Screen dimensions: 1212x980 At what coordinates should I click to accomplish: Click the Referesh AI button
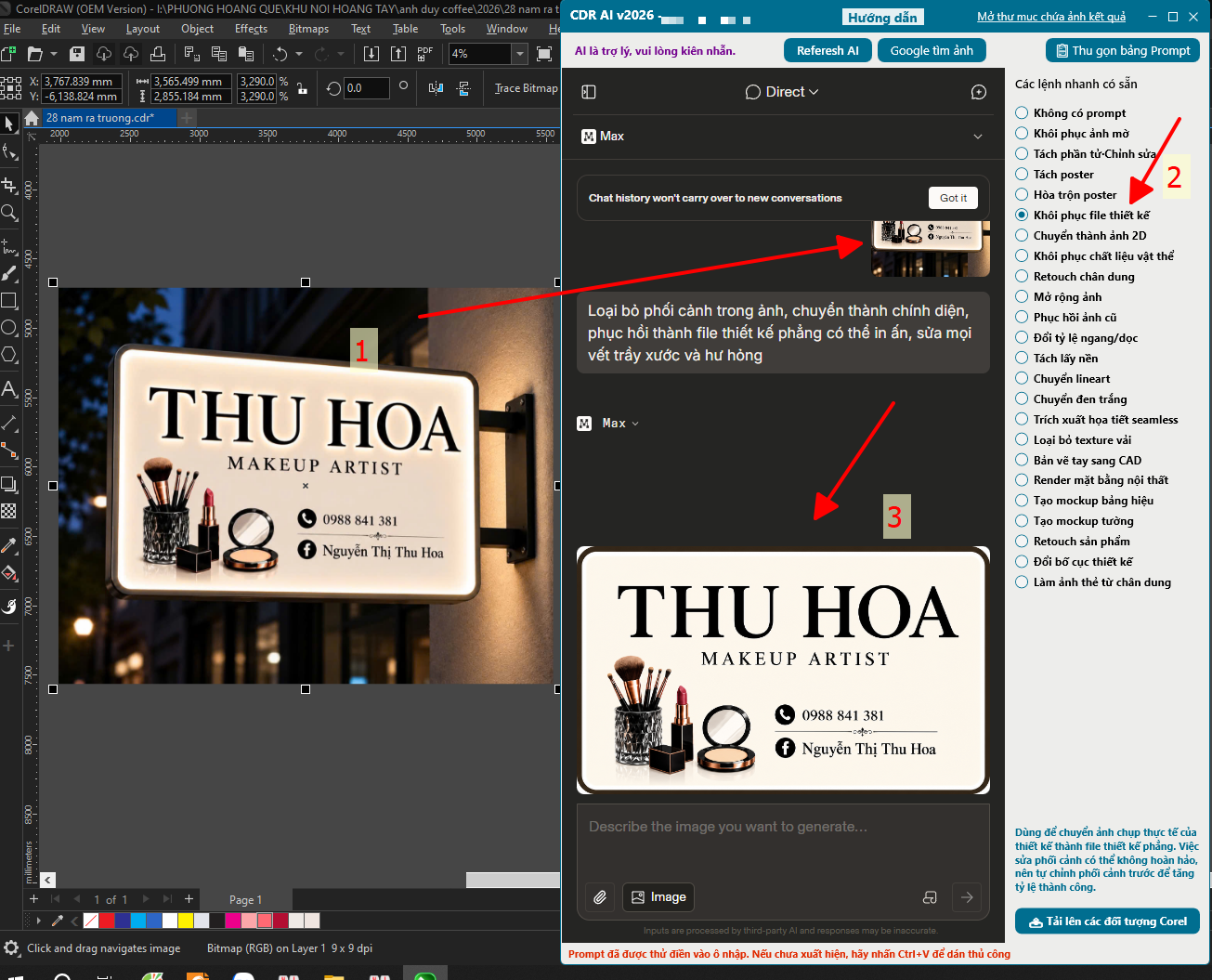point(828,50)
